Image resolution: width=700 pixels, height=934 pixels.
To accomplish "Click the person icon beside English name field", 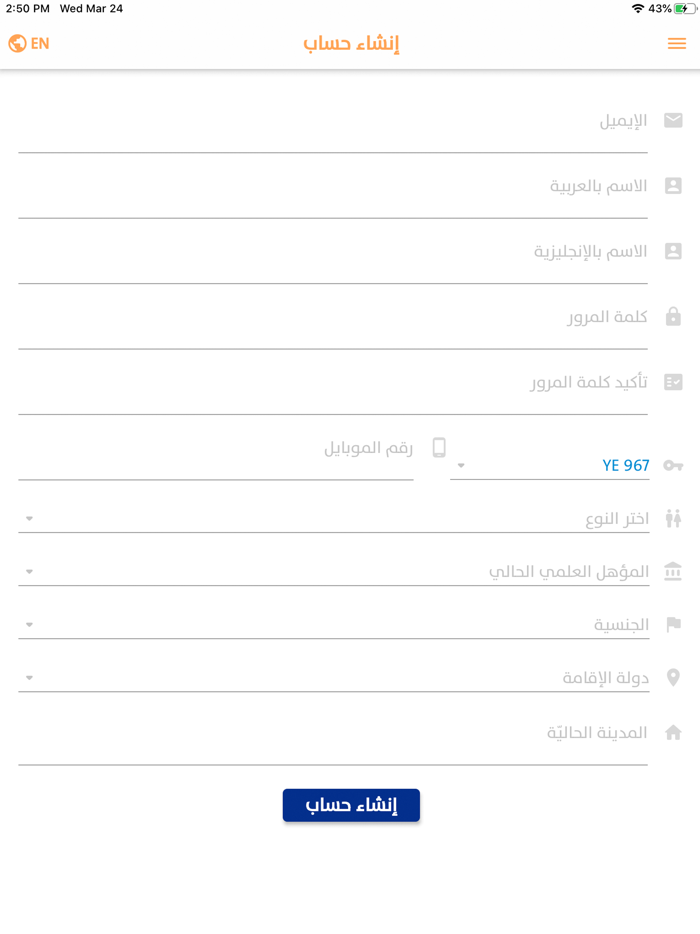I will tap(673, 251).
